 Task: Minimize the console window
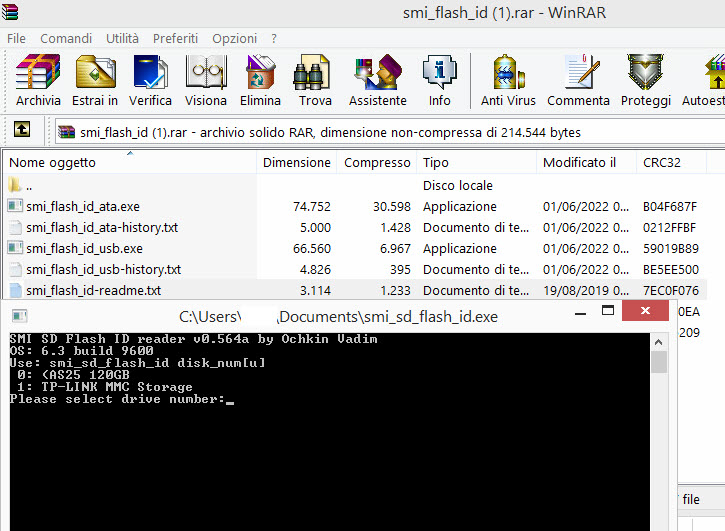[580, 312]
